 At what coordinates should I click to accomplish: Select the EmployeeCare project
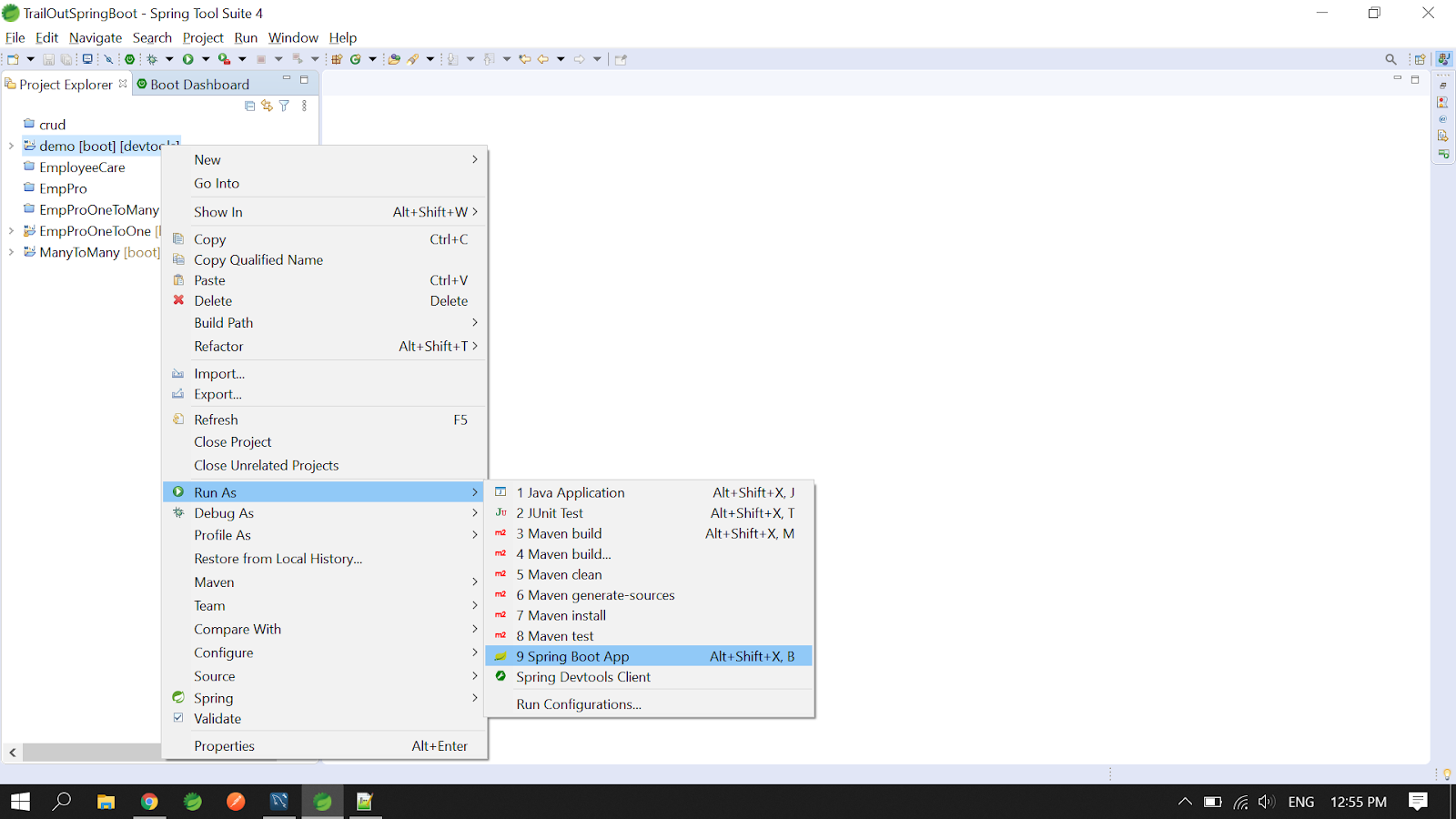75,167
